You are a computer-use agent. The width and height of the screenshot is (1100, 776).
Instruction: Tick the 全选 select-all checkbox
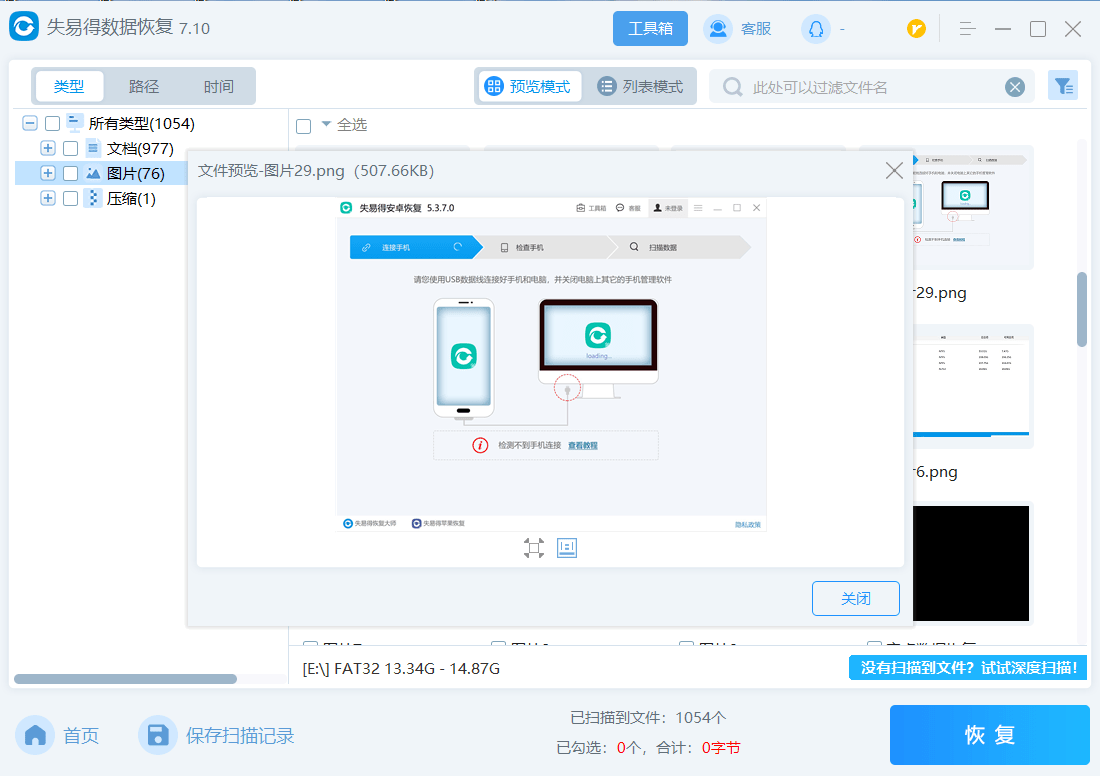[304, 126]
